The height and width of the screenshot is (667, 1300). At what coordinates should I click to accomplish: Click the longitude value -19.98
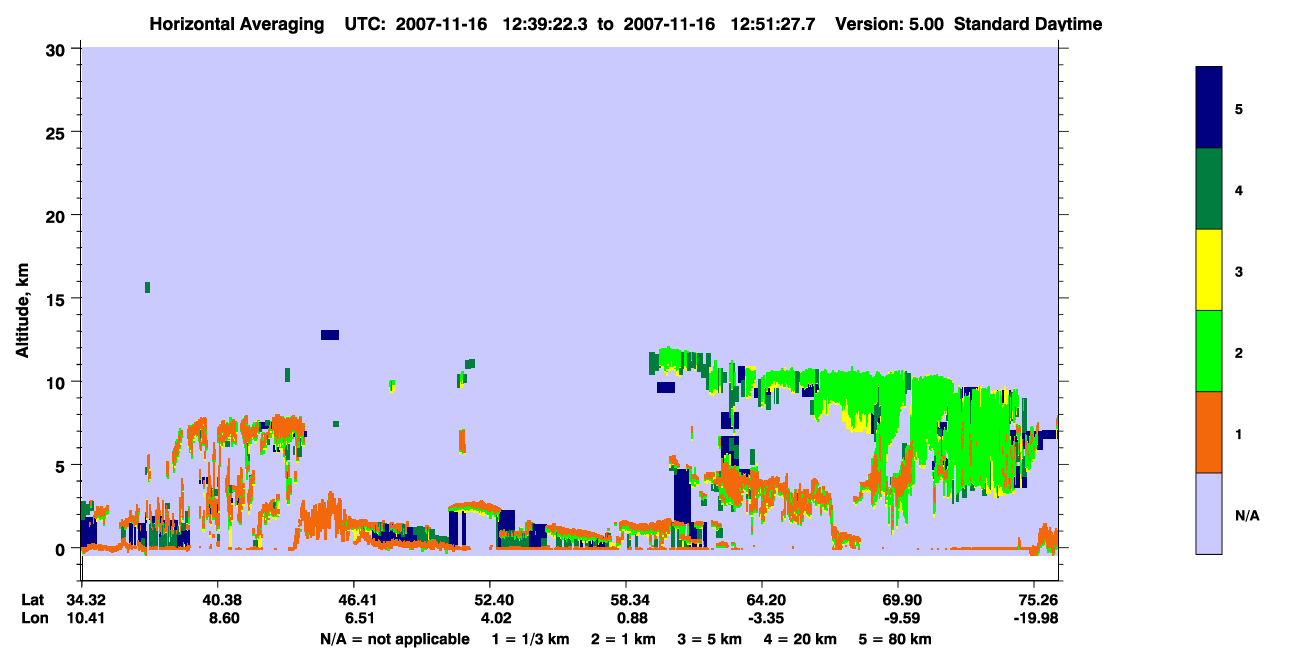pyautogui.click(x=1034, y=619)
